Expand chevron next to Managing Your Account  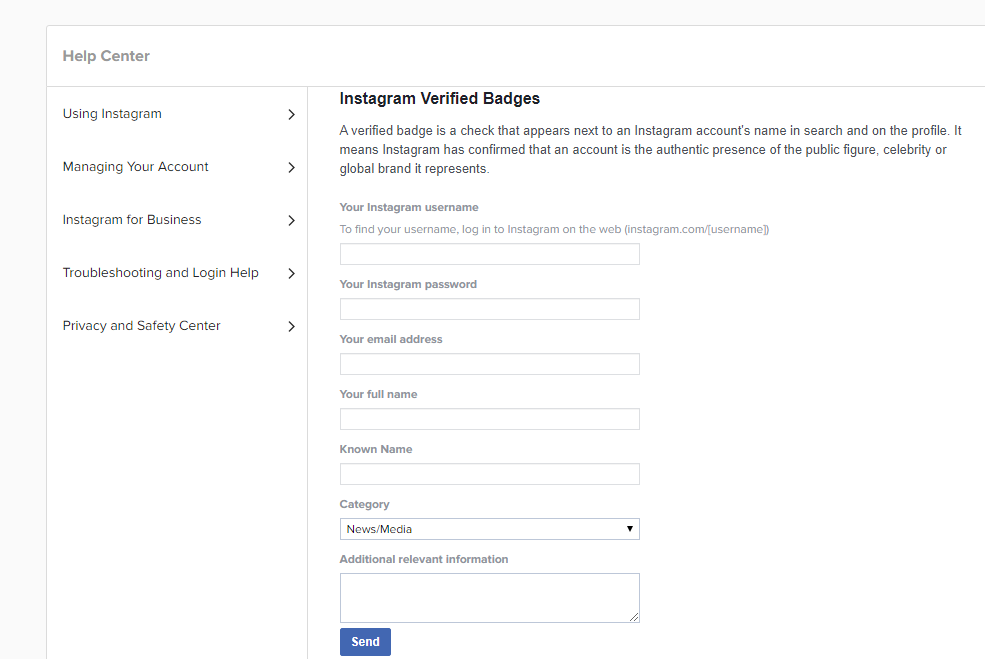coord(291,167)
